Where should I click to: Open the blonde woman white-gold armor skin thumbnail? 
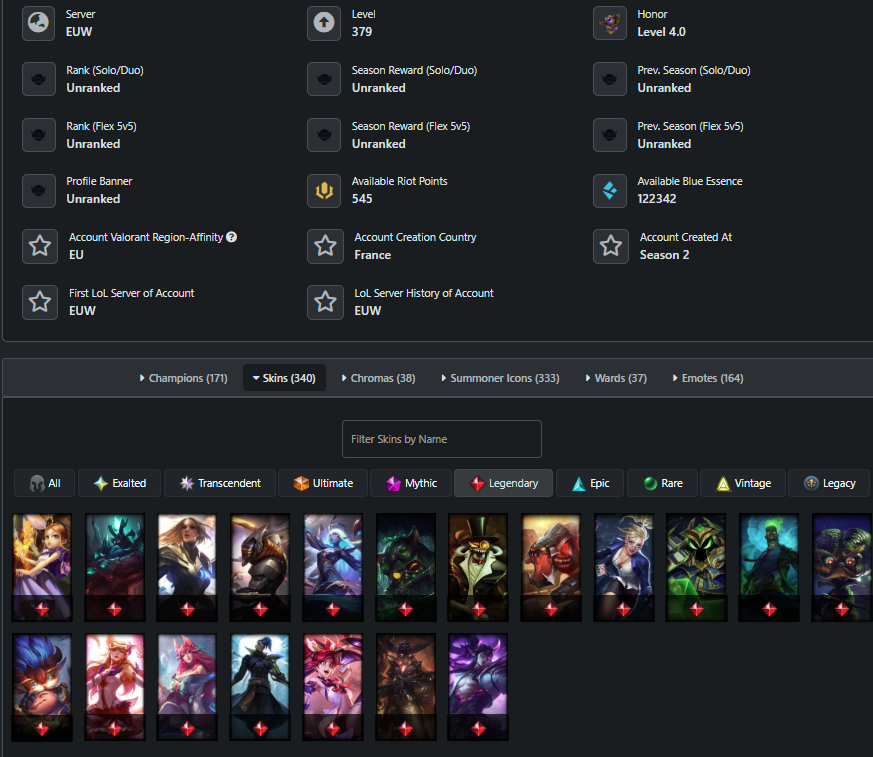[187, 567]
